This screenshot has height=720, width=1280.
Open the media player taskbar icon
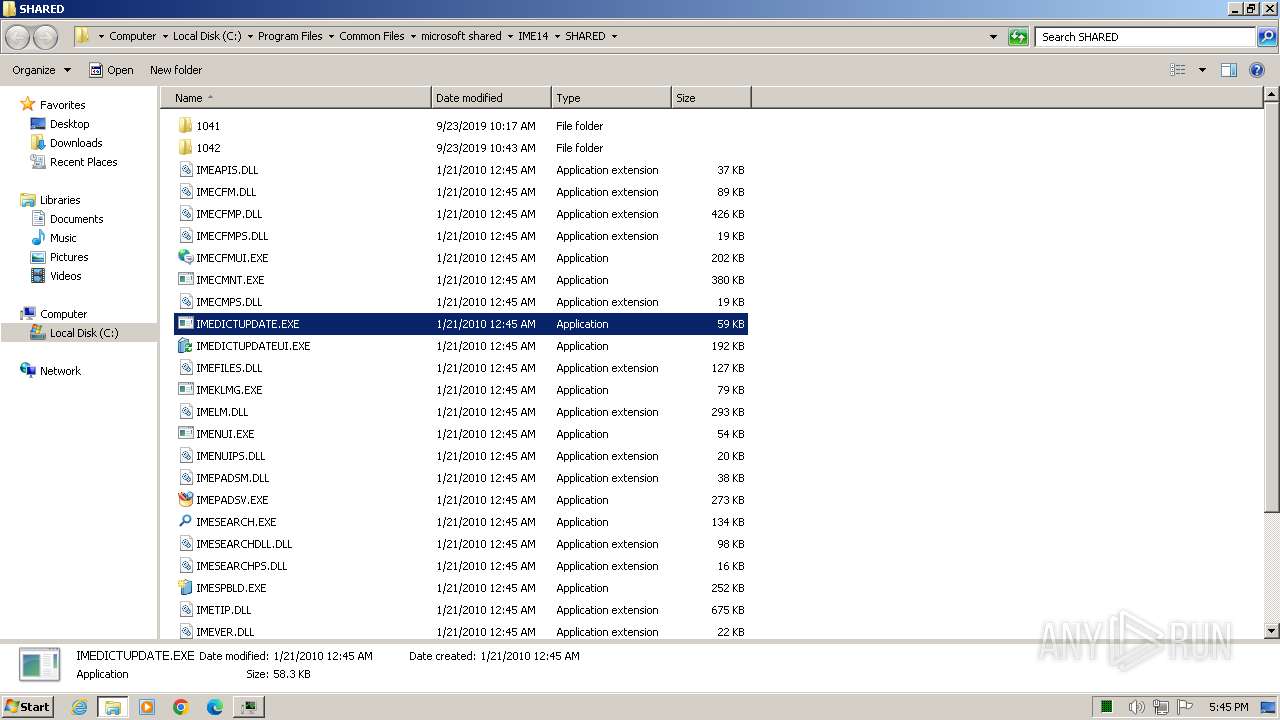tap(147, 707)
